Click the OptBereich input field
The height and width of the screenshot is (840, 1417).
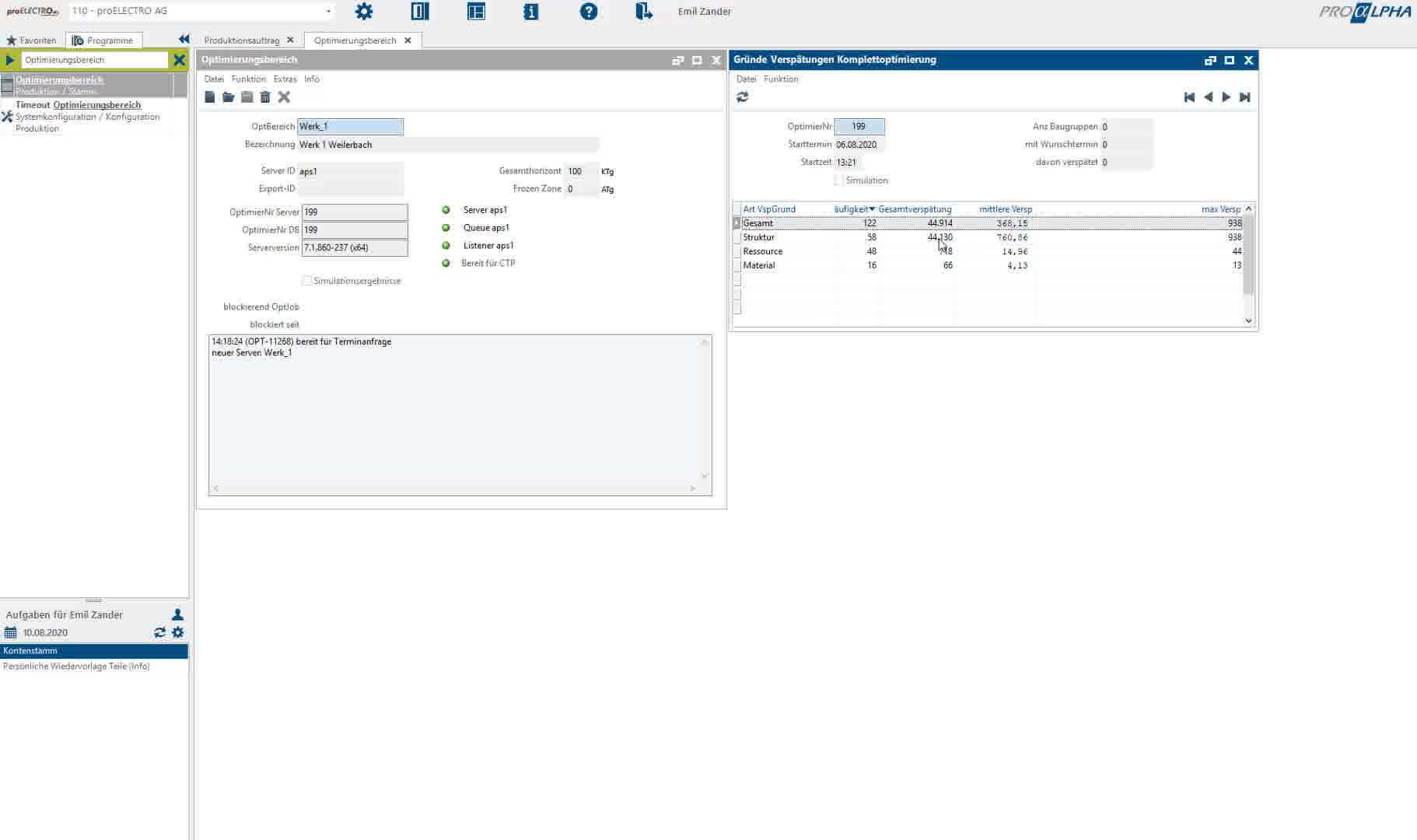coord(351,126)
